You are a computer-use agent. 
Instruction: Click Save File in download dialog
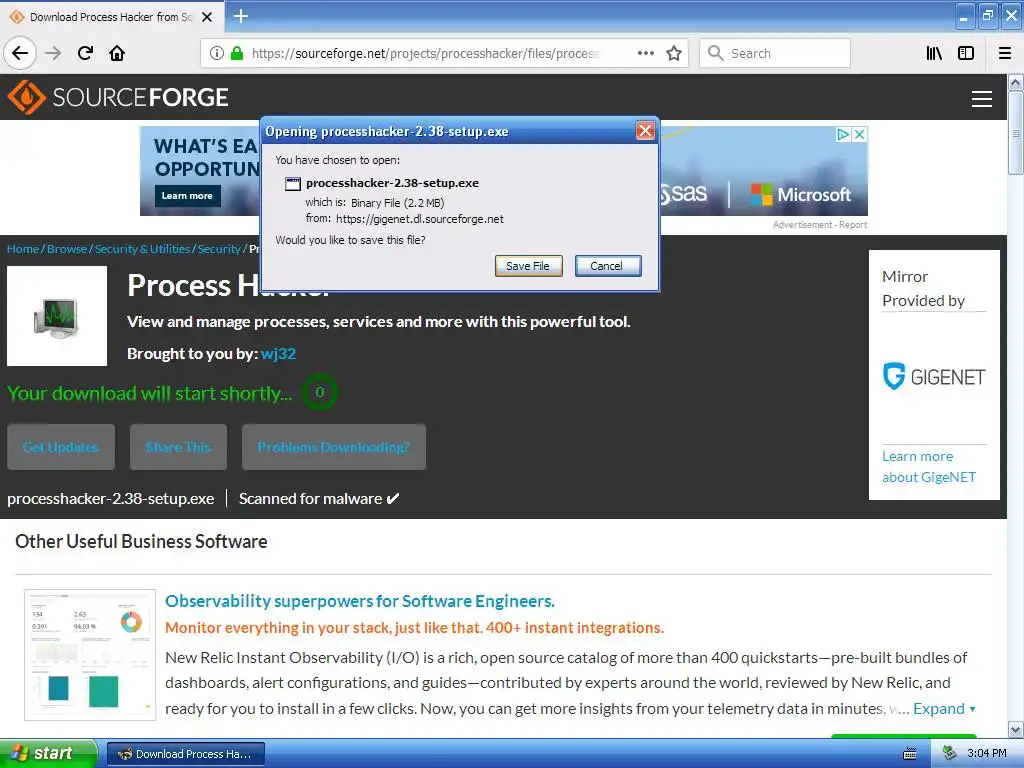click(x=528, y=266)
